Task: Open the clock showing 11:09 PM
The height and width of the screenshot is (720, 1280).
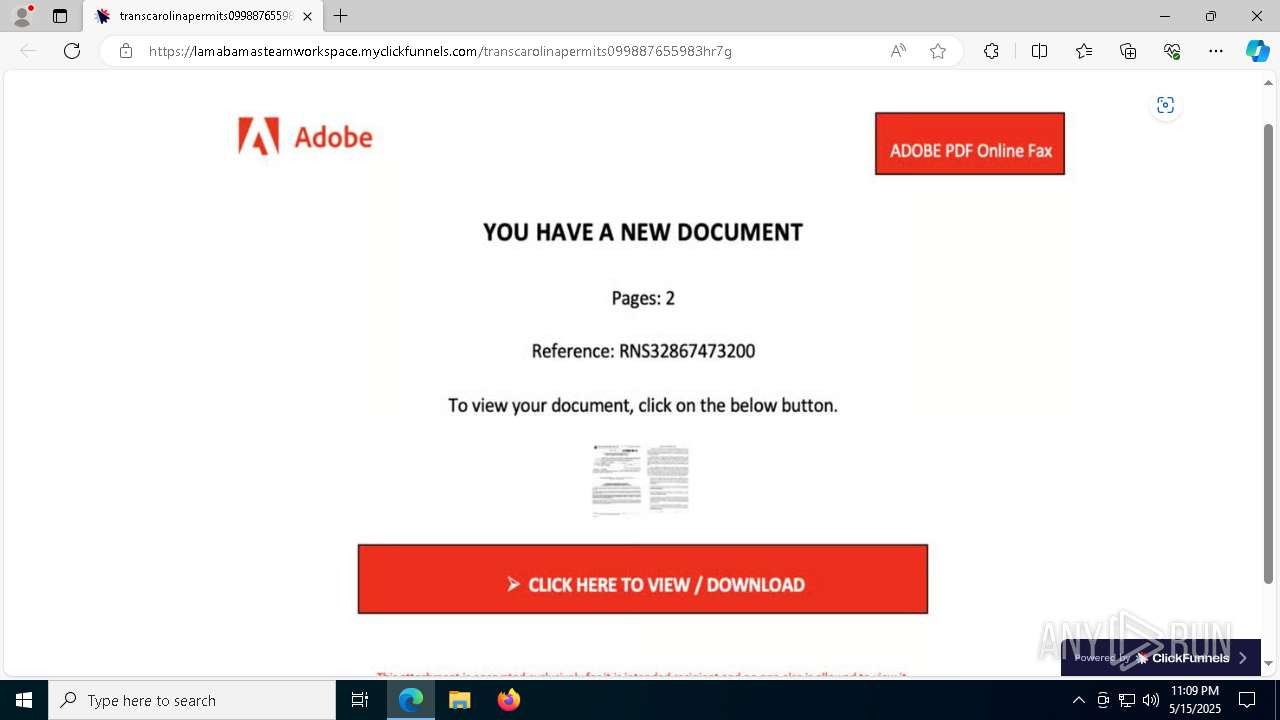Action: click(1195, 700)
